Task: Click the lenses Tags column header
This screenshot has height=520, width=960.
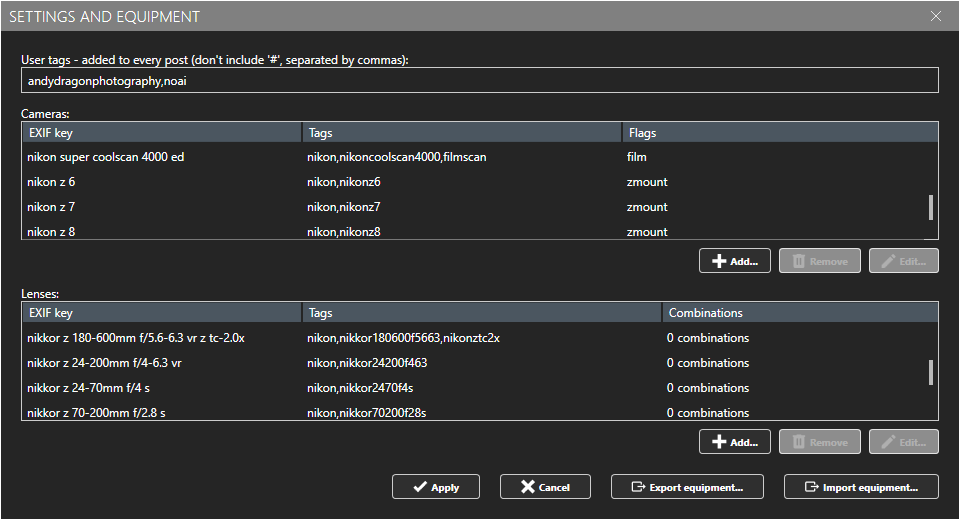Action: [480, 313]
